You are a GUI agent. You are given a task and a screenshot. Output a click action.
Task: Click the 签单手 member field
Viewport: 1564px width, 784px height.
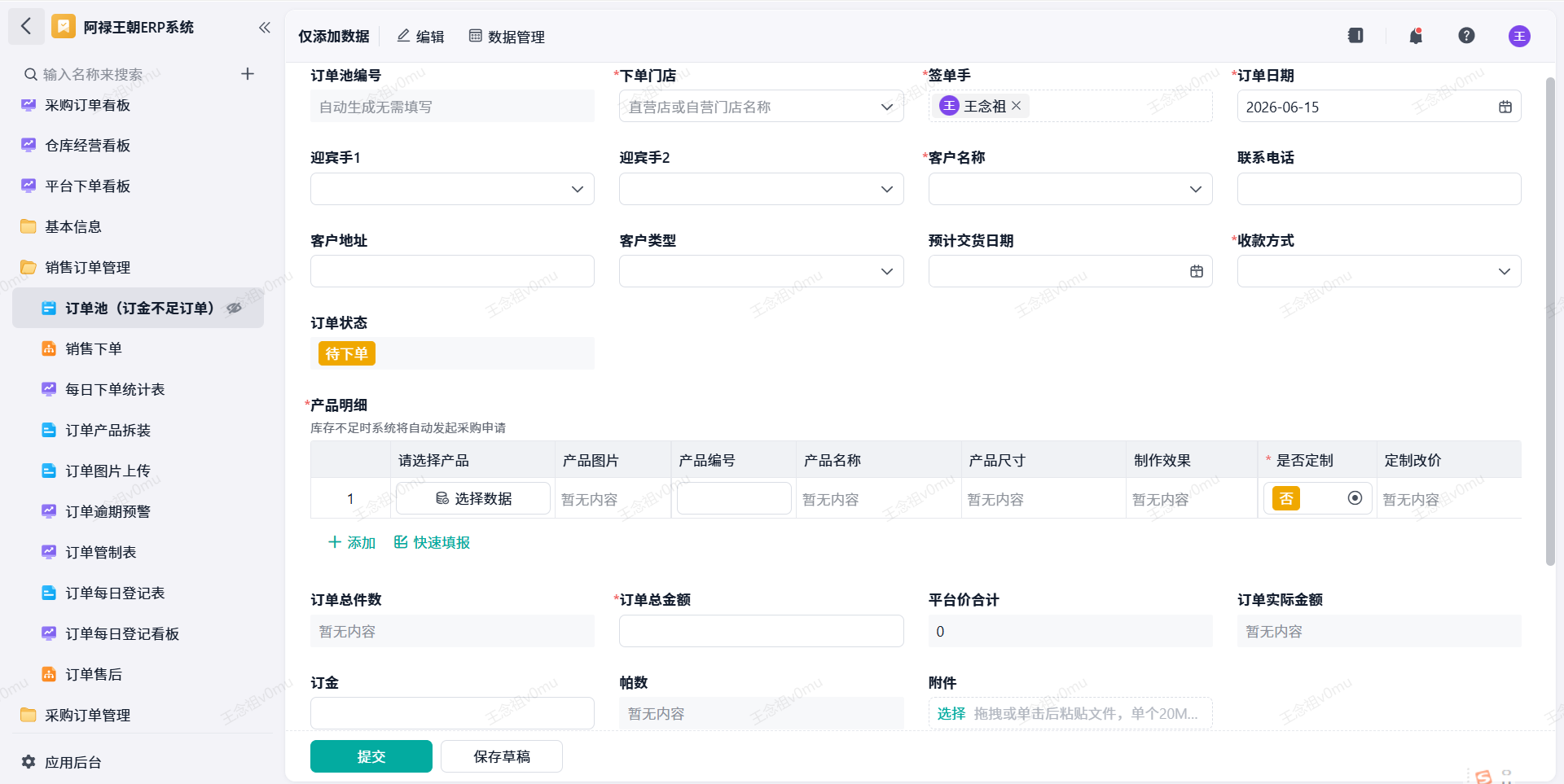tap(1070, 106)
